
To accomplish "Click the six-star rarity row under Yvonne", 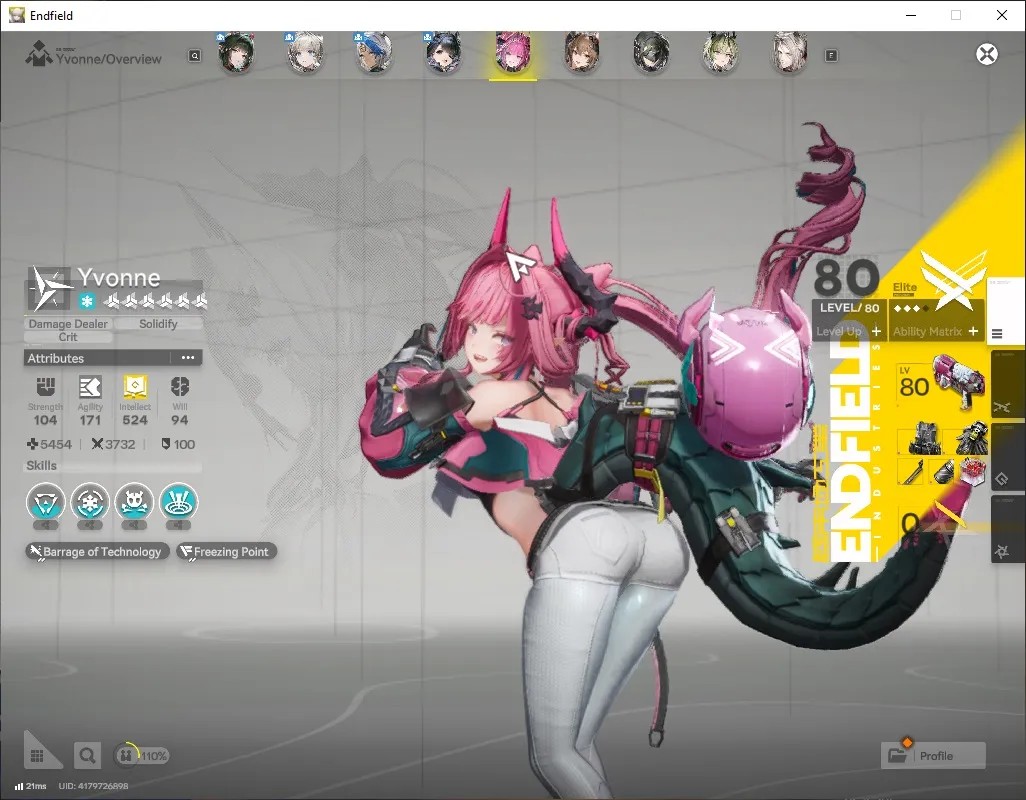I will tap(156, 301).
